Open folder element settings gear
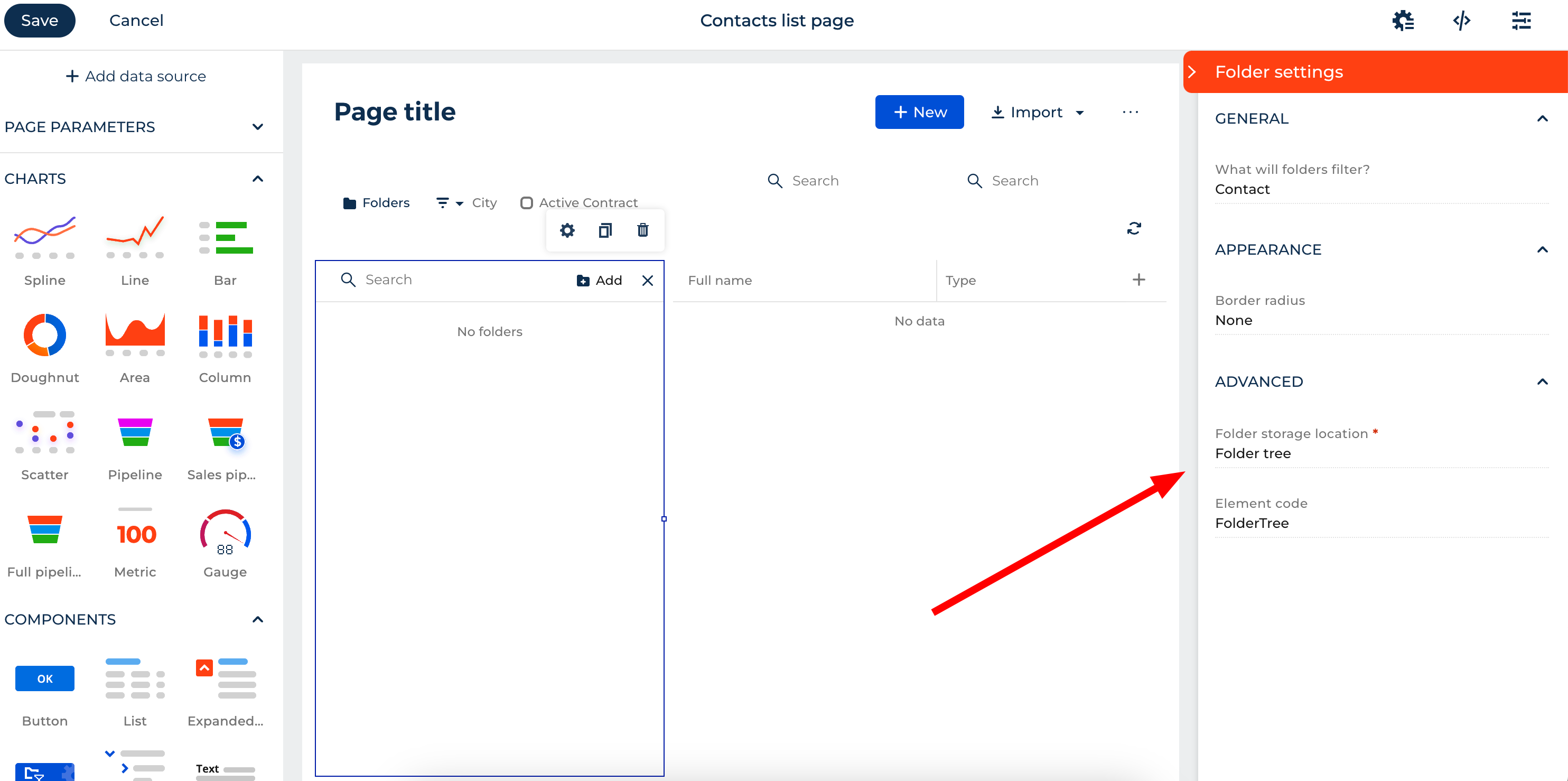 click(567, 230)
